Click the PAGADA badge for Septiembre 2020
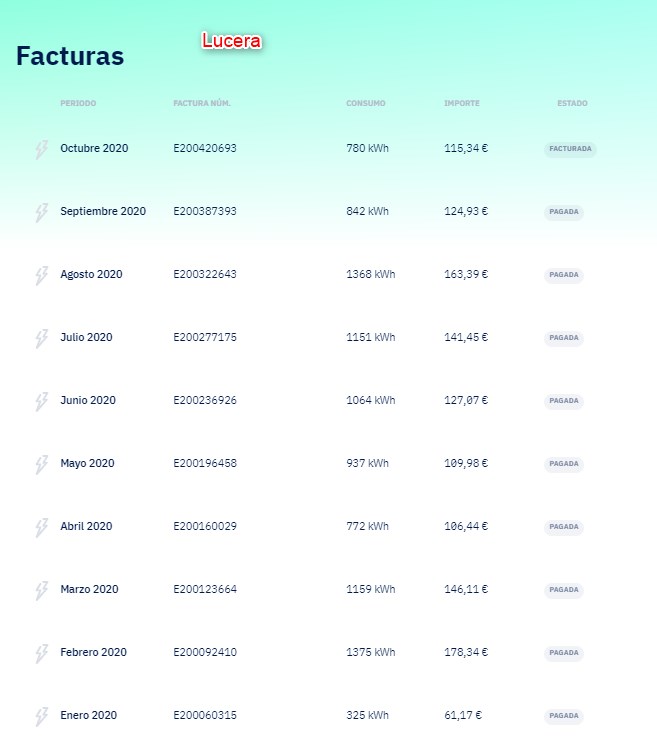The height and width of the screenshot is (746, 657). pos(564,212)
